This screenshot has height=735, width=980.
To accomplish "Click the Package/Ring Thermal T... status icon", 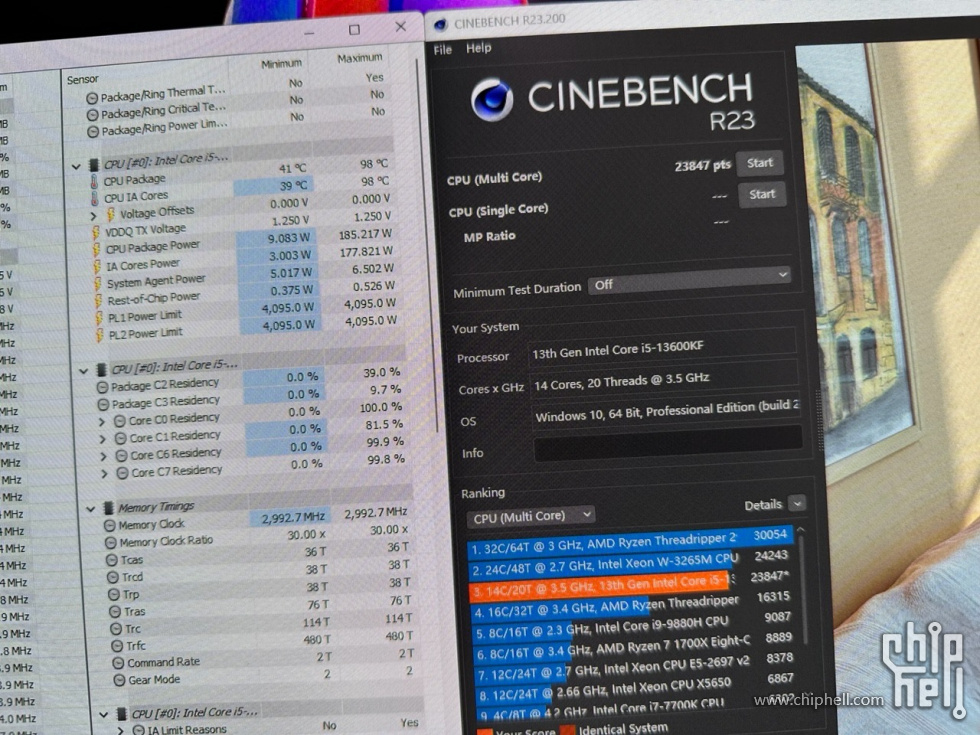I will coord(92,98).
